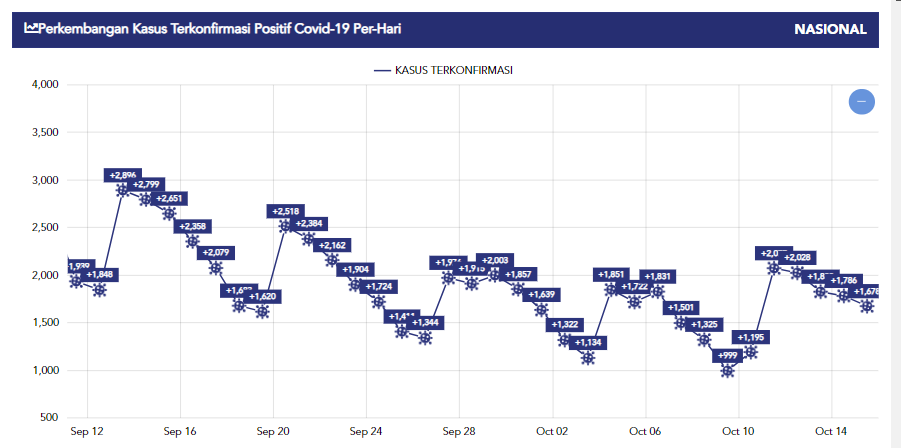Click the +2,028 data point label
The height and width of the screenshot is (448, 901).
pyautogui.click(x=797, y=258)
